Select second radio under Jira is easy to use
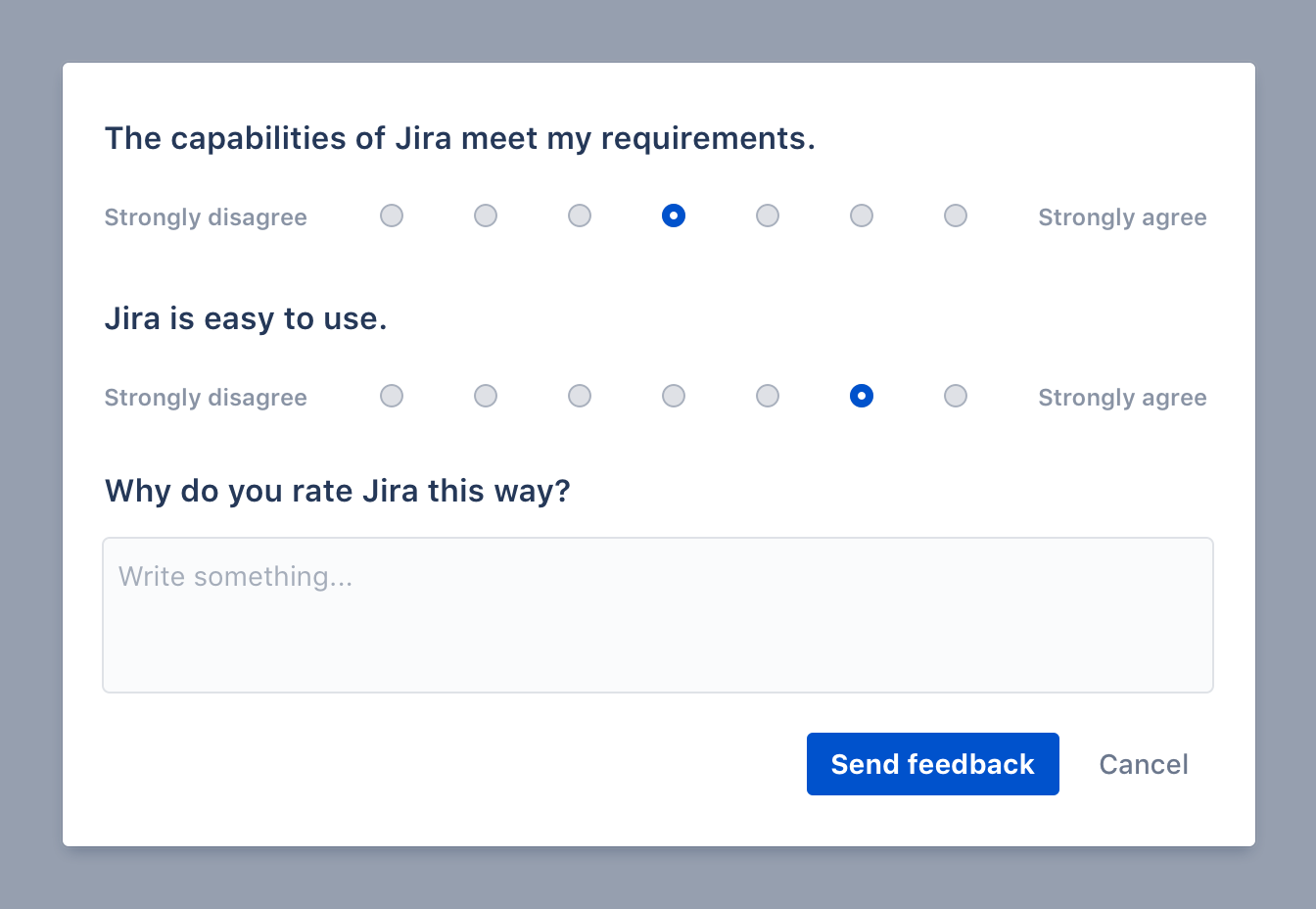This screenshot has height=909, width=1316. (486, 396)
